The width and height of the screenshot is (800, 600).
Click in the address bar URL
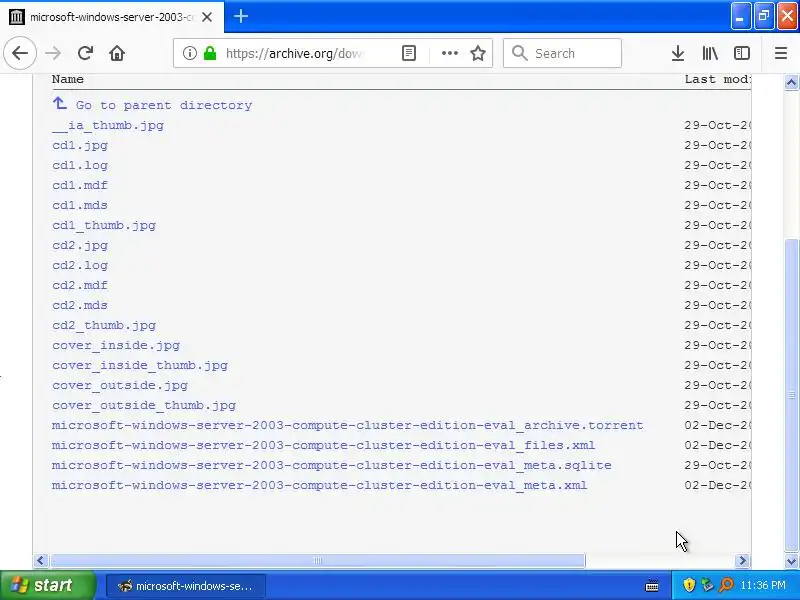tap(294, 53)
